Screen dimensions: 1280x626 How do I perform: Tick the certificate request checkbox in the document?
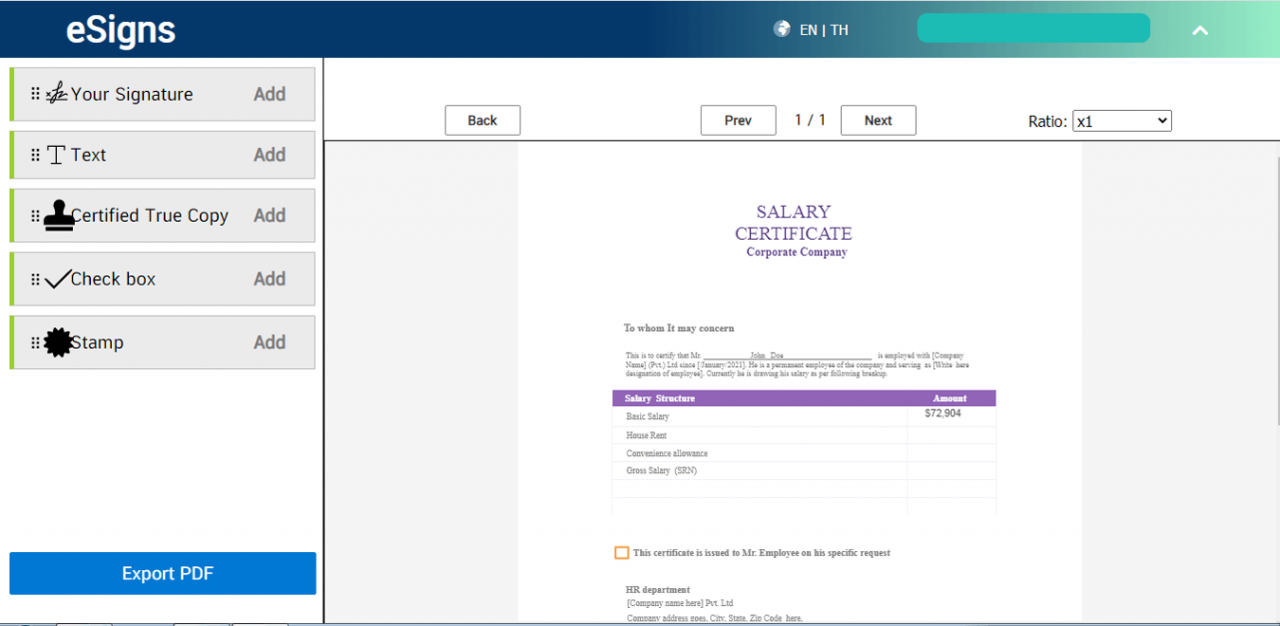tap(621, 552)
